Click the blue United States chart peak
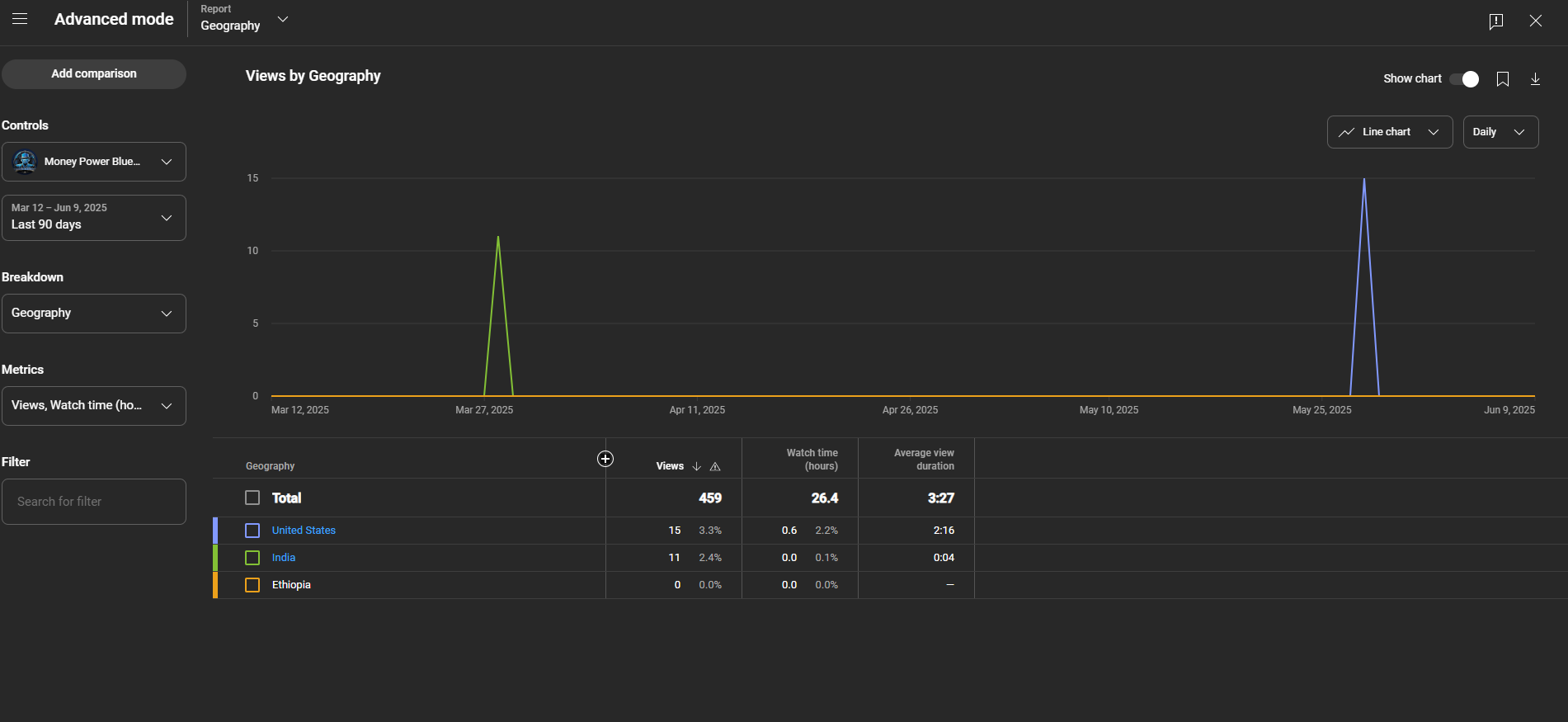The height and width of the screenshot is (722, 1568). [x=1364, y=179]
